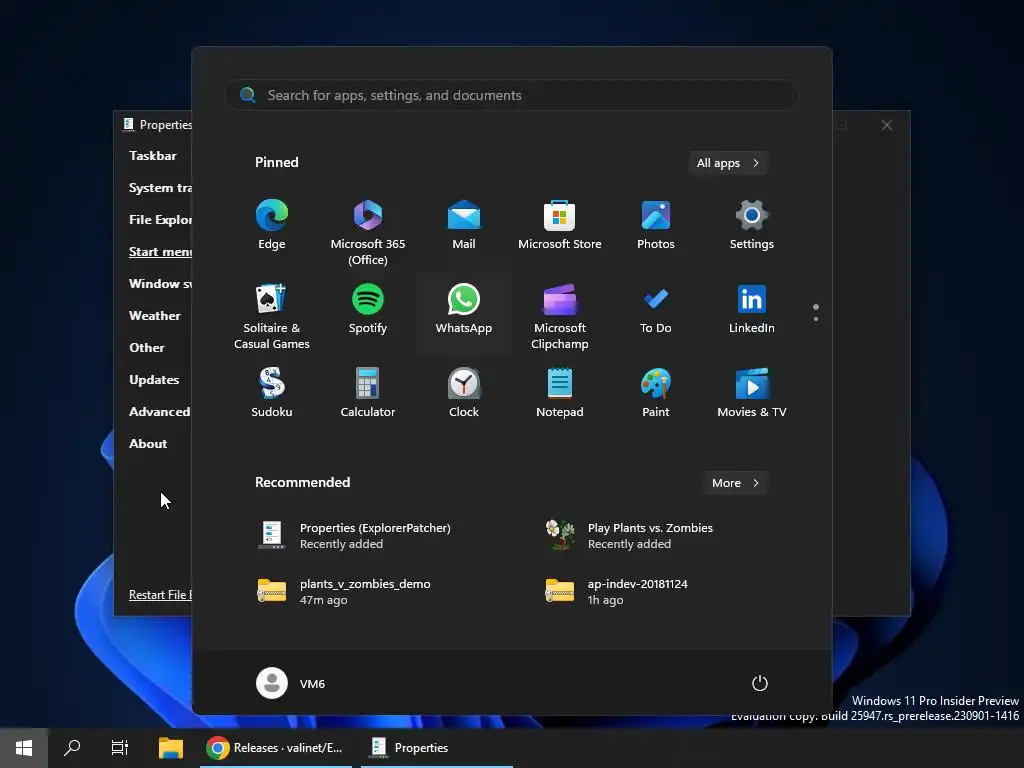
Task: Click the Windows Start button on taskbar
Action: tap(24, 748)
